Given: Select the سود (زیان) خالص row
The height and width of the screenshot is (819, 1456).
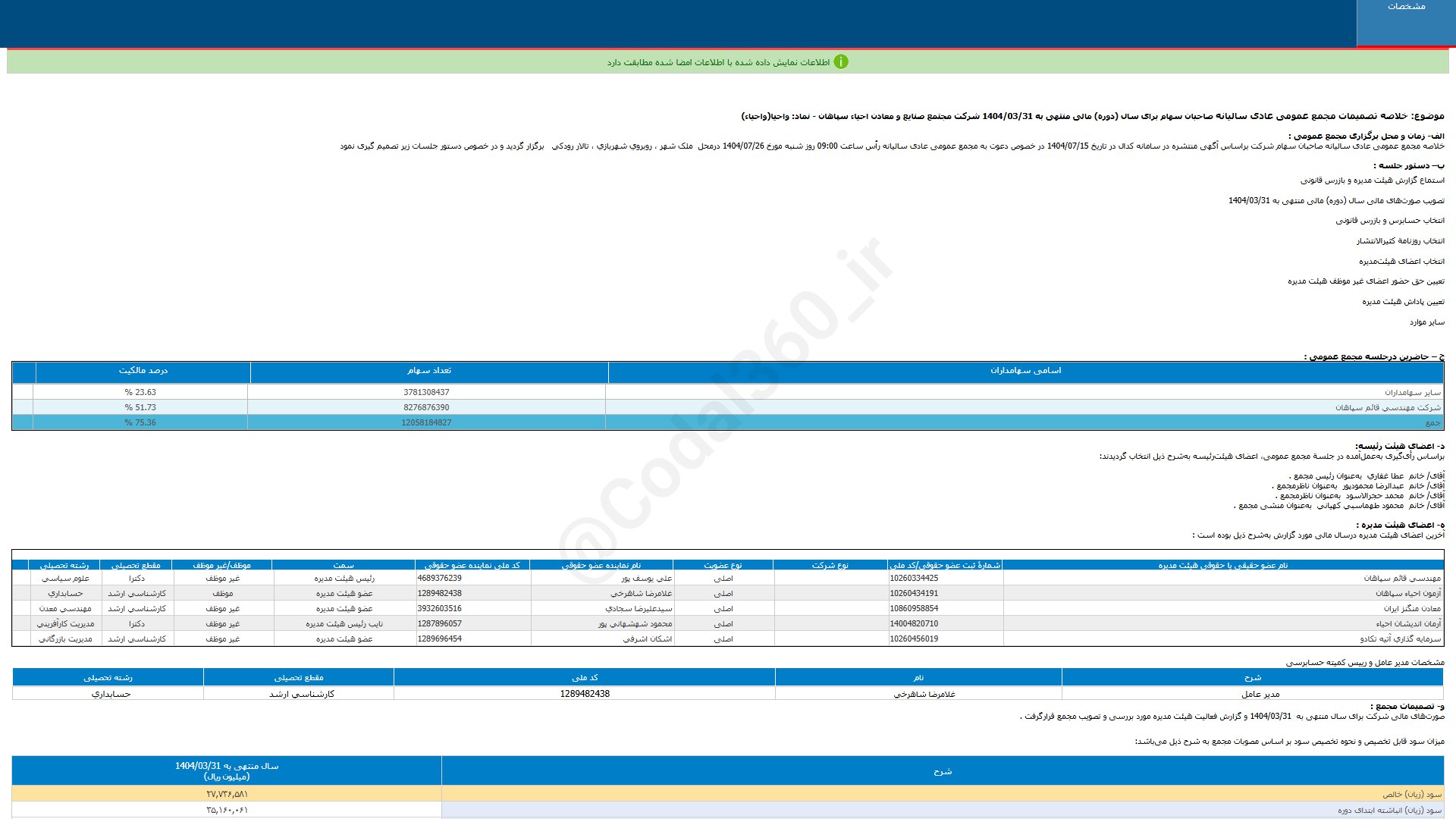Looking at the screenshot, I should [x=1411, y=795].
